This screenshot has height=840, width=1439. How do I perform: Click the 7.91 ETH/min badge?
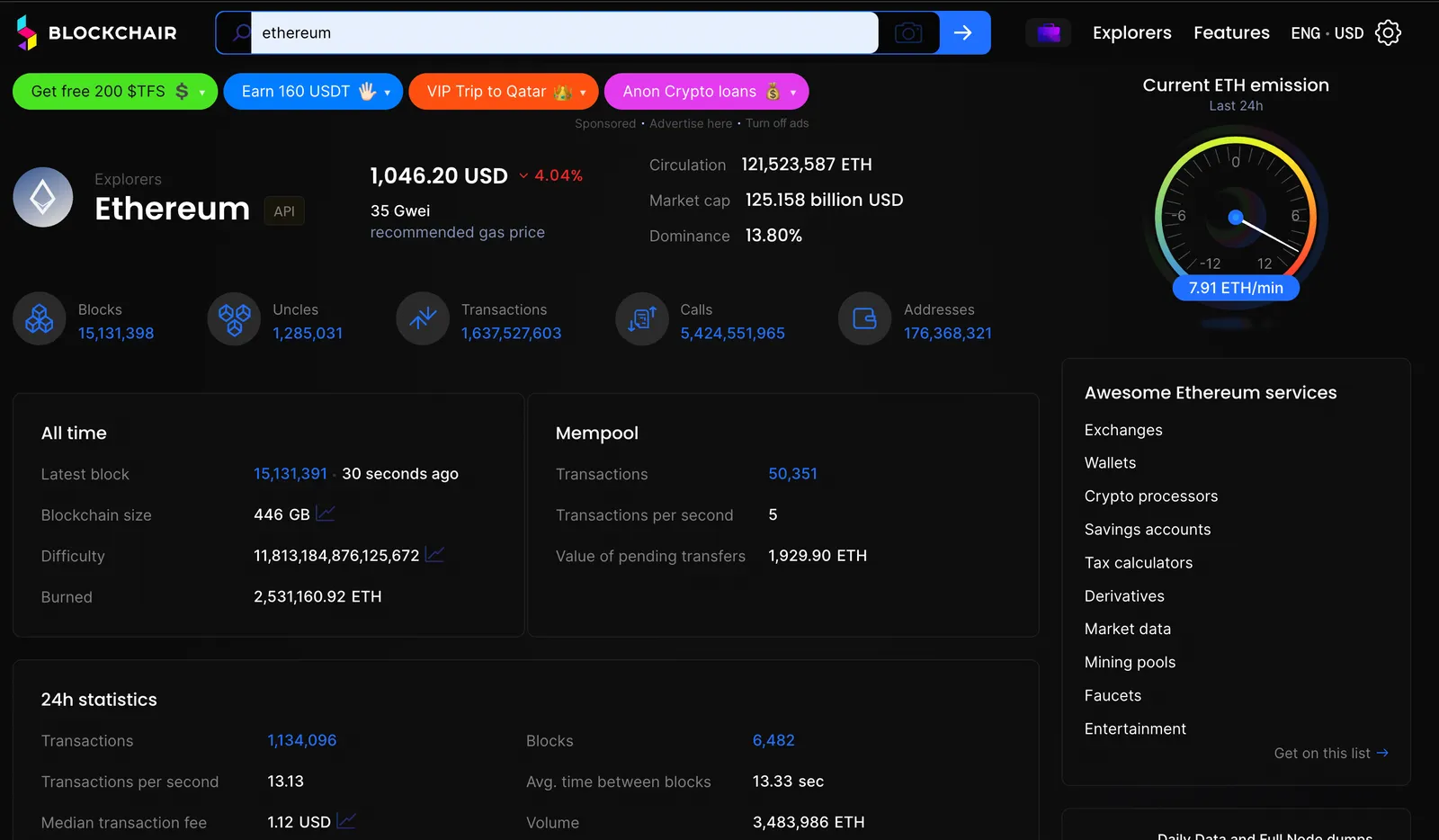coord(1236,288)
